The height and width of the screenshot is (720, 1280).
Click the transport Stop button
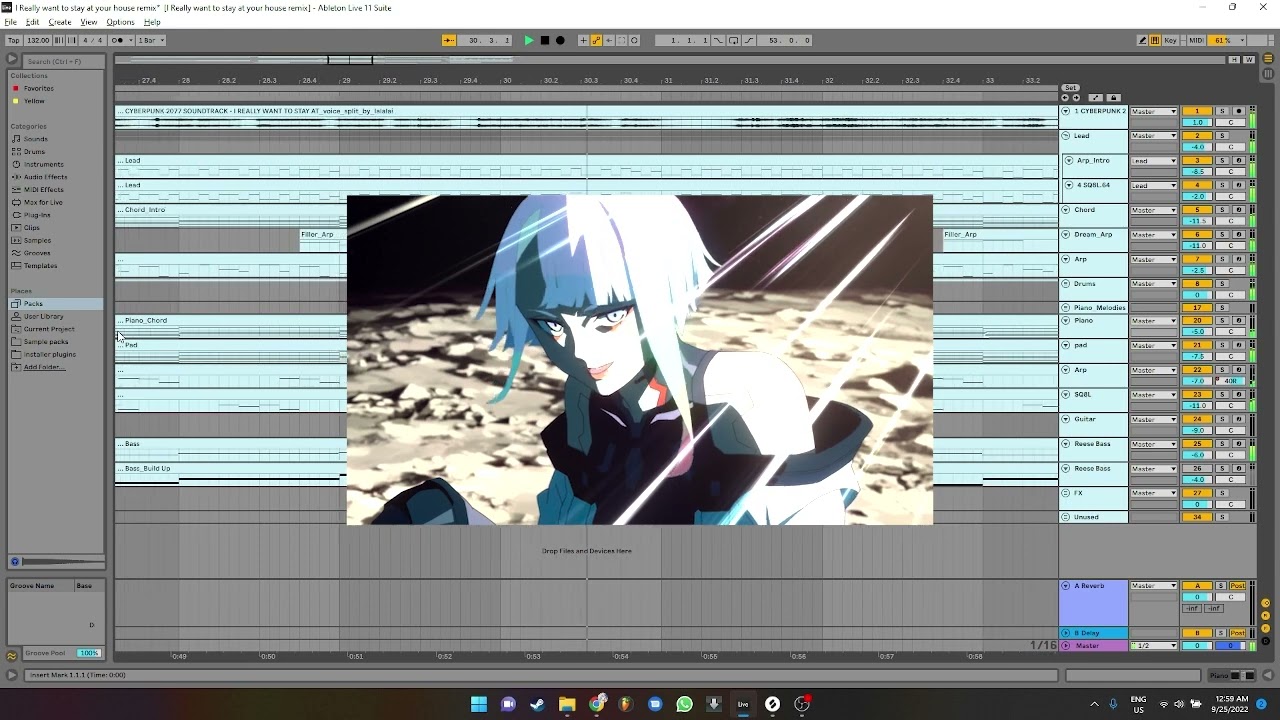545,40
